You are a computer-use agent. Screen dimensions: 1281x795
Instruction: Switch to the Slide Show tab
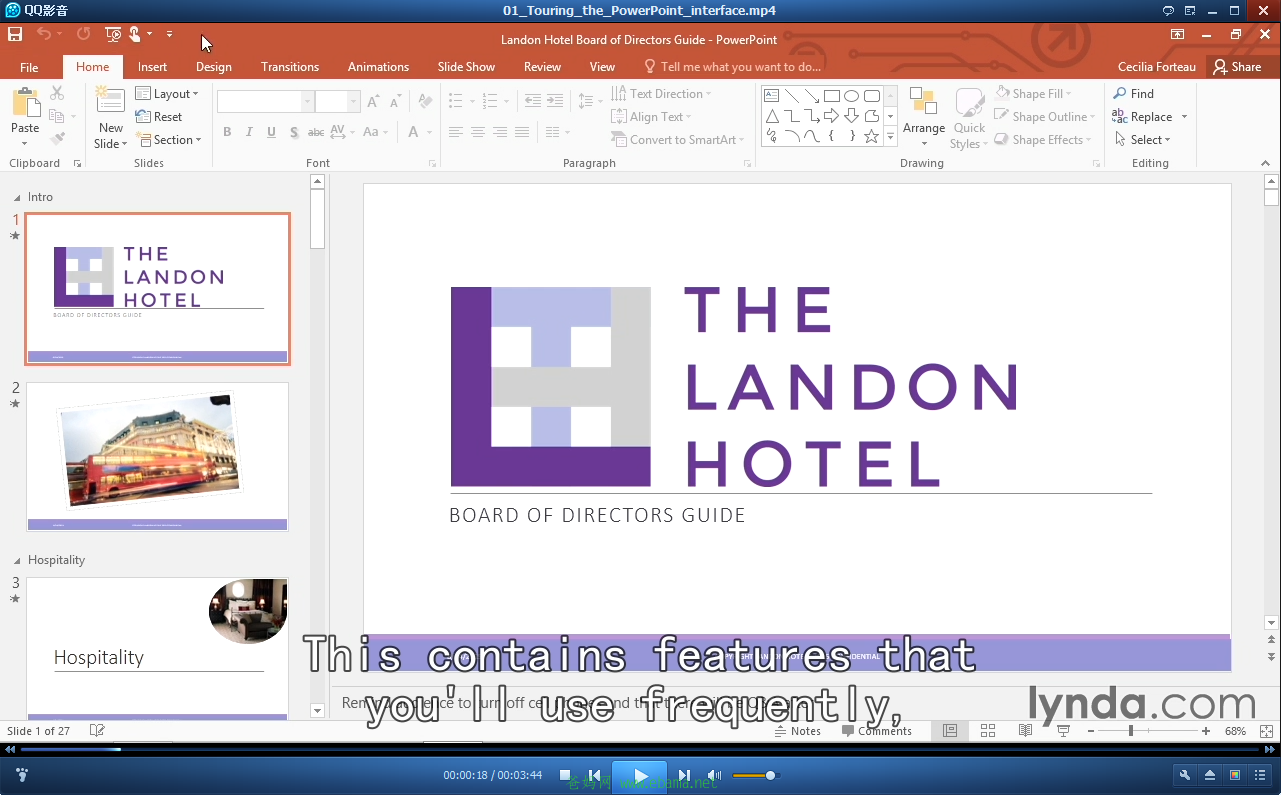pyautogui.click(x=466, y=67)
